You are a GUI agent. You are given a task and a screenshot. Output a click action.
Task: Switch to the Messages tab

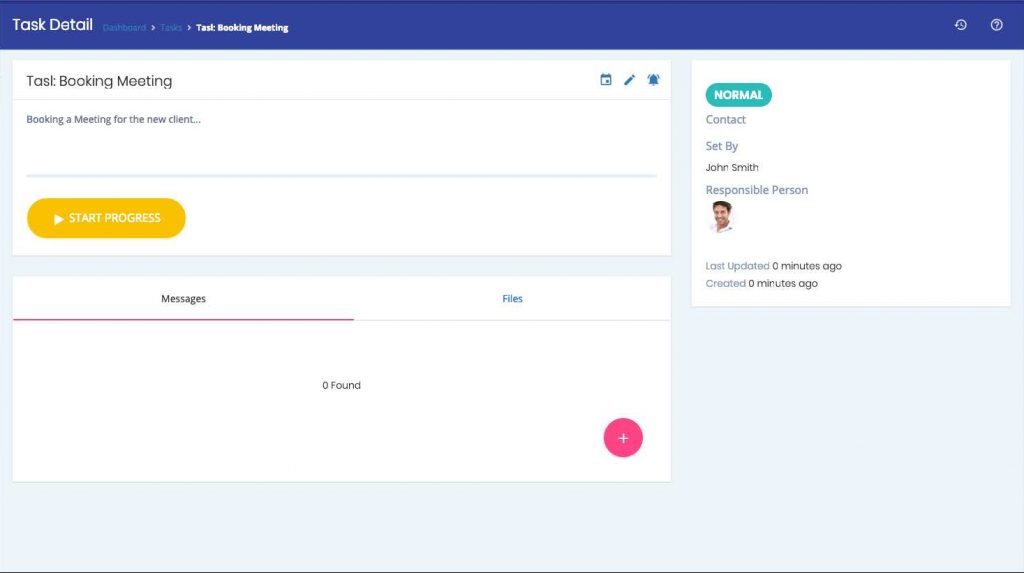click(183, 299)
